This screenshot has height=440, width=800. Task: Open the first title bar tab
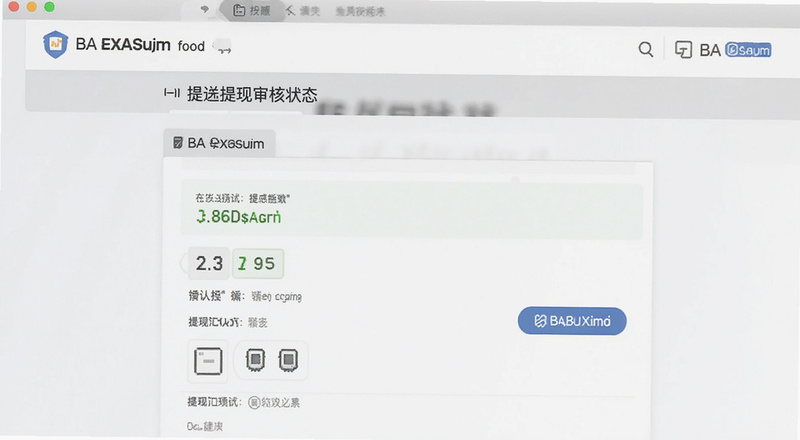pos(252,10)
